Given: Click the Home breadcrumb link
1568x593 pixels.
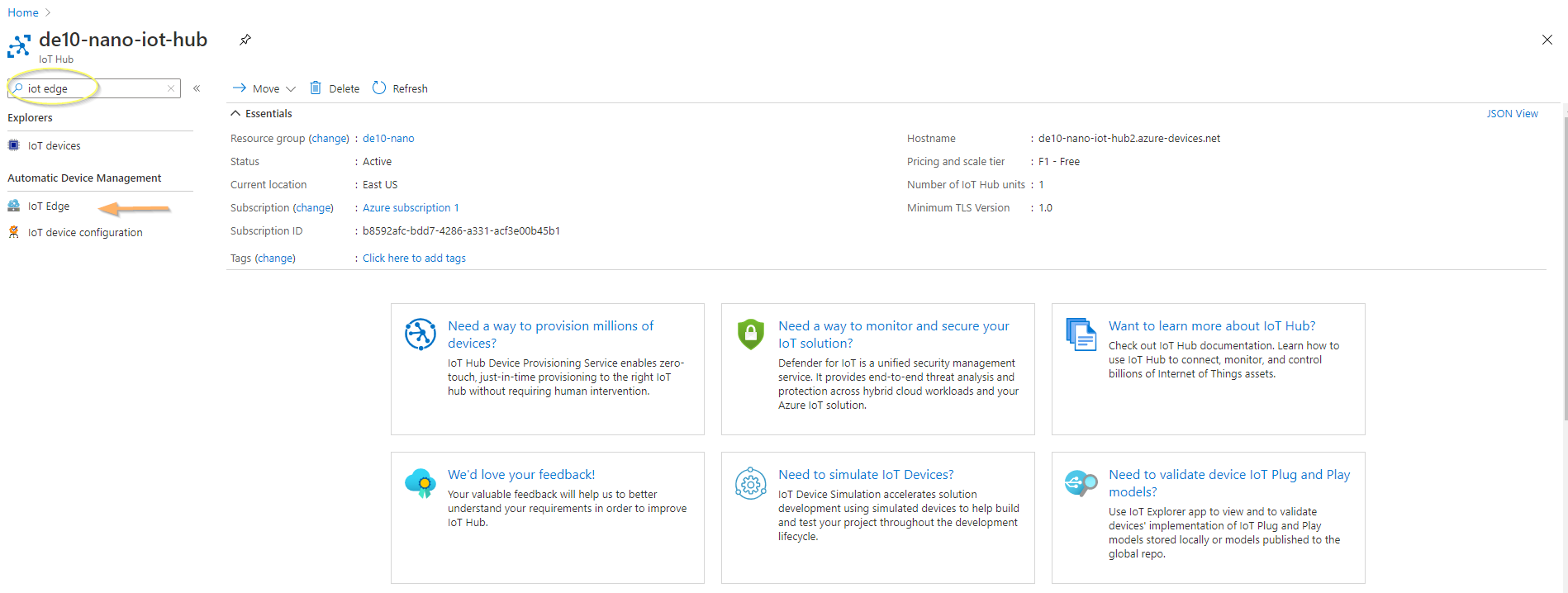Looking at the screenshot, I should pyautogui.click(x=23, y=12).
